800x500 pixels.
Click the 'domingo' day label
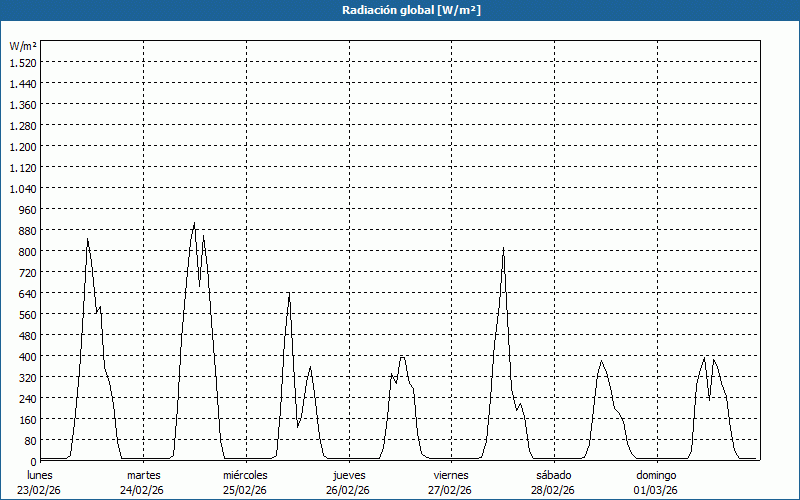(656, 476)
